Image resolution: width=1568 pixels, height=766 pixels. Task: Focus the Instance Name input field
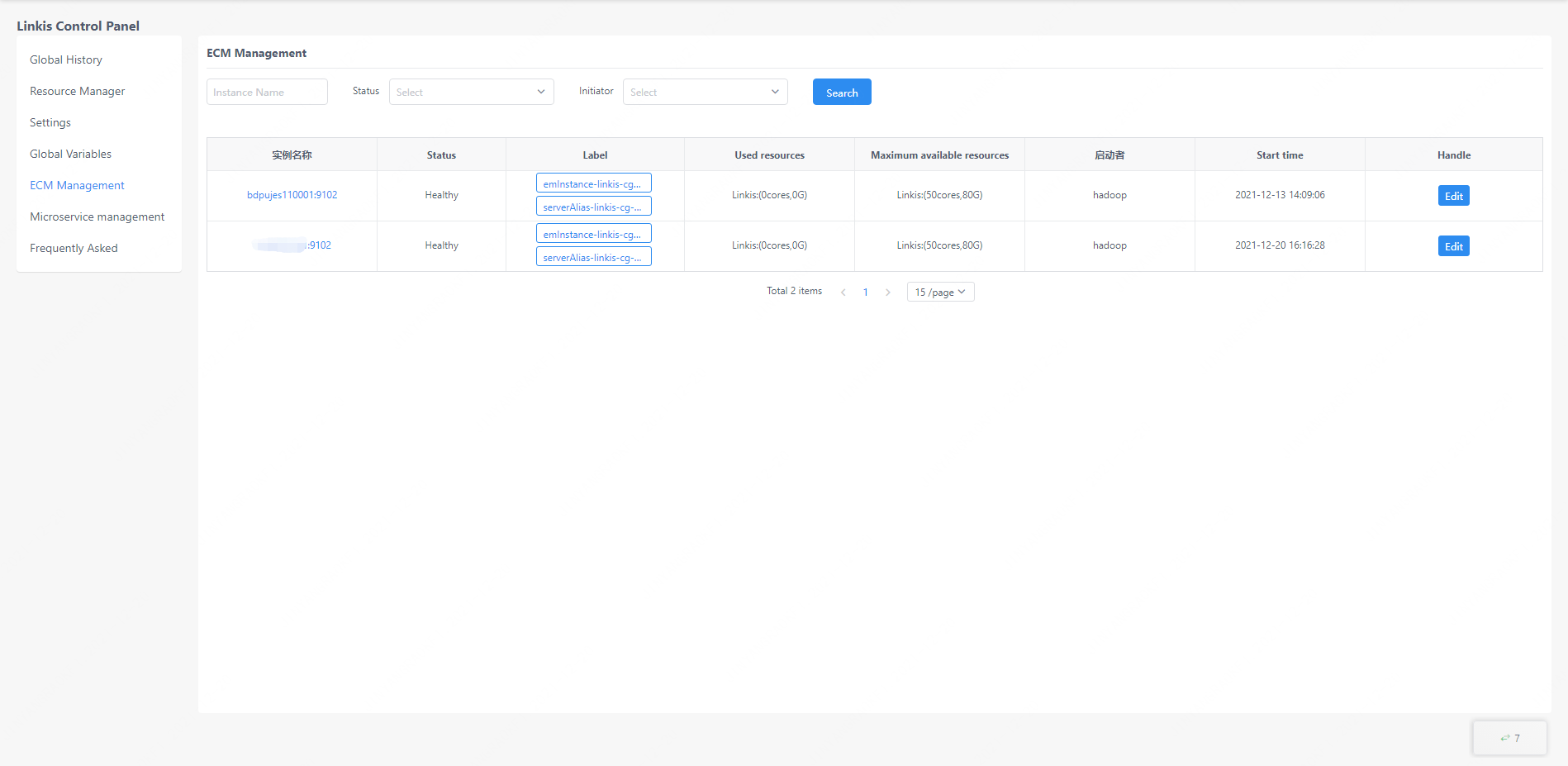(x=267, y=93)
